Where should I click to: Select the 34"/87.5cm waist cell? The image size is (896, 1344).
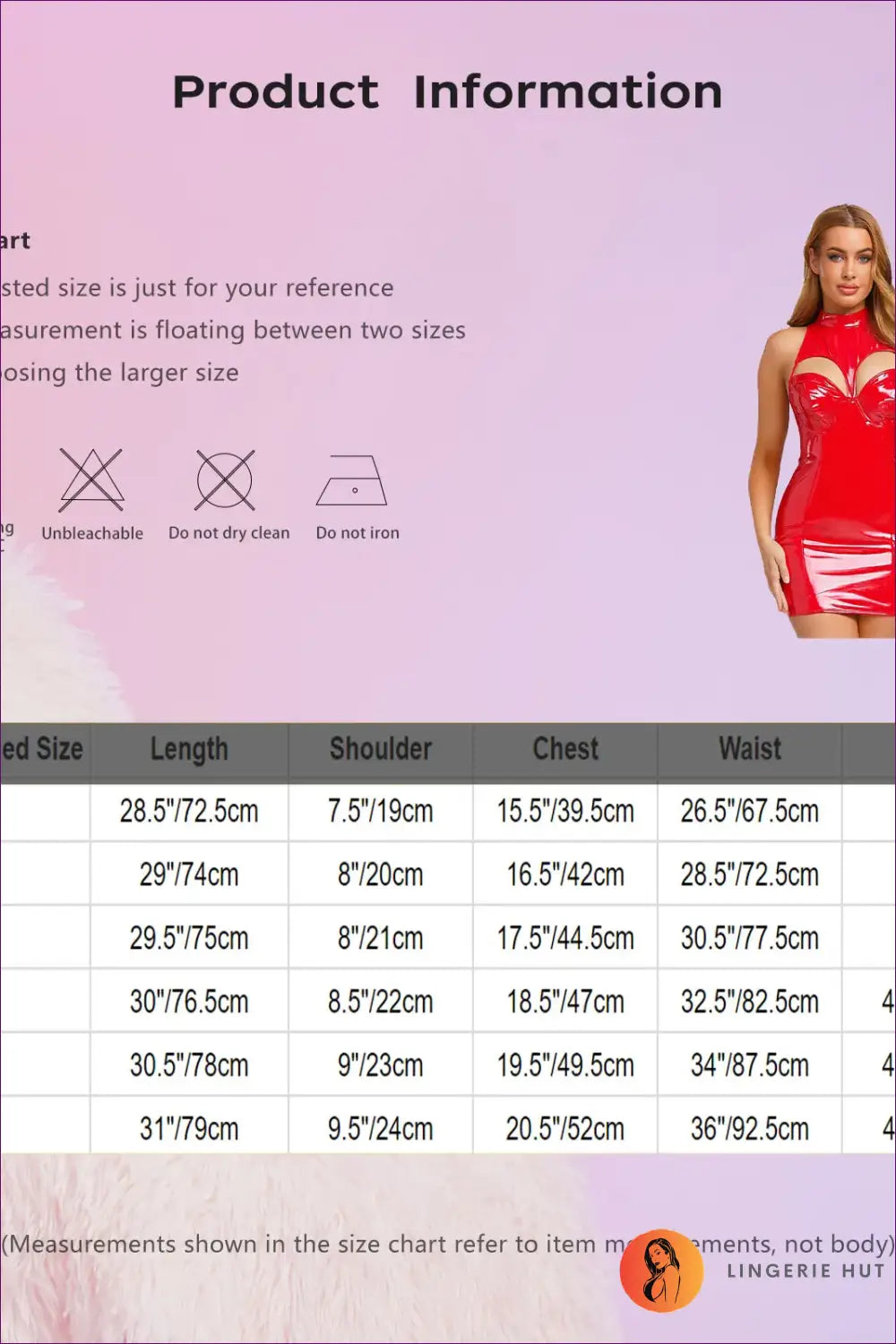pos(750,1065)
